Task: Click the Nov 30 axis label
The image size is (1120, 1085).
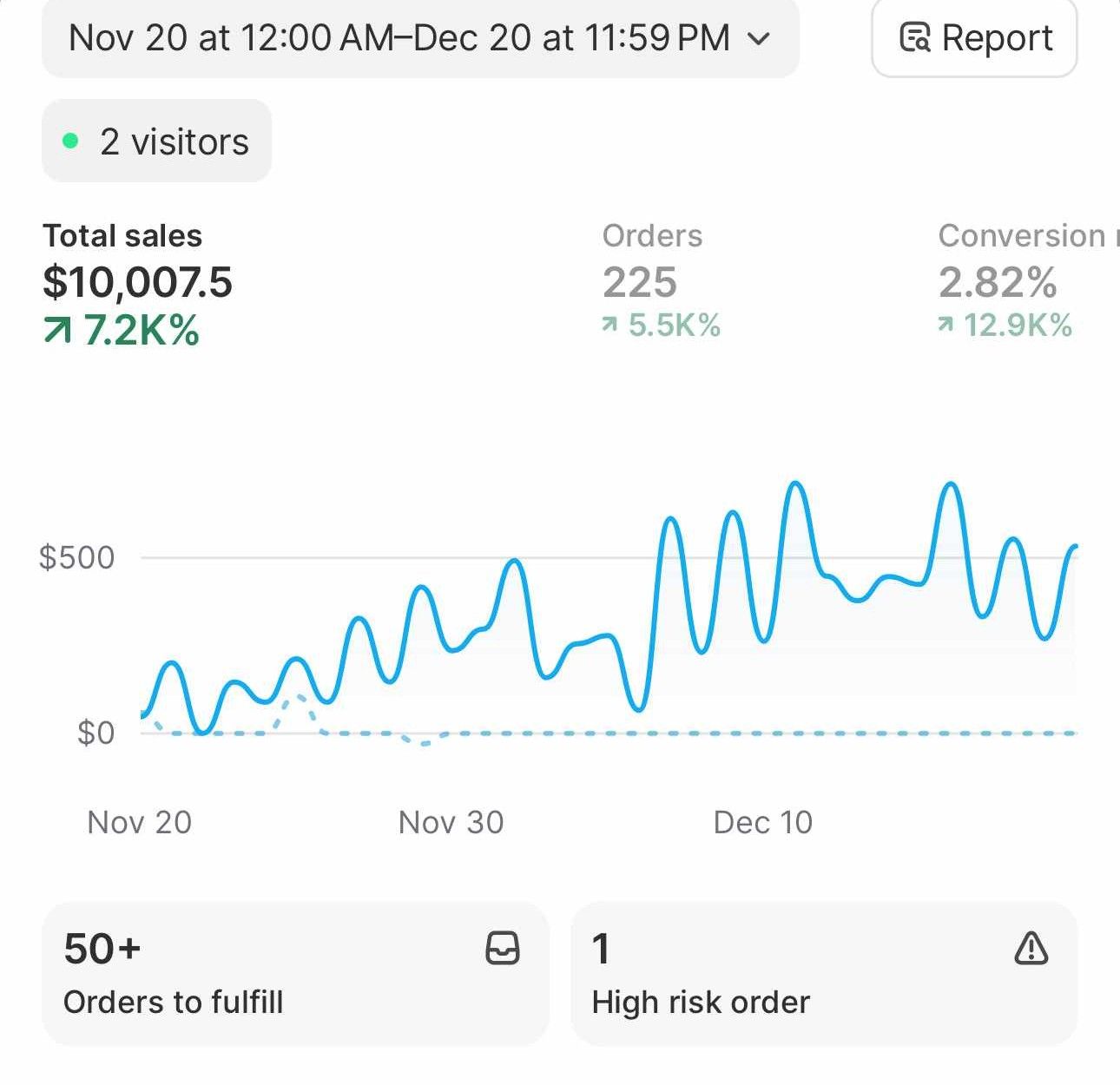Action: [451, 822]
